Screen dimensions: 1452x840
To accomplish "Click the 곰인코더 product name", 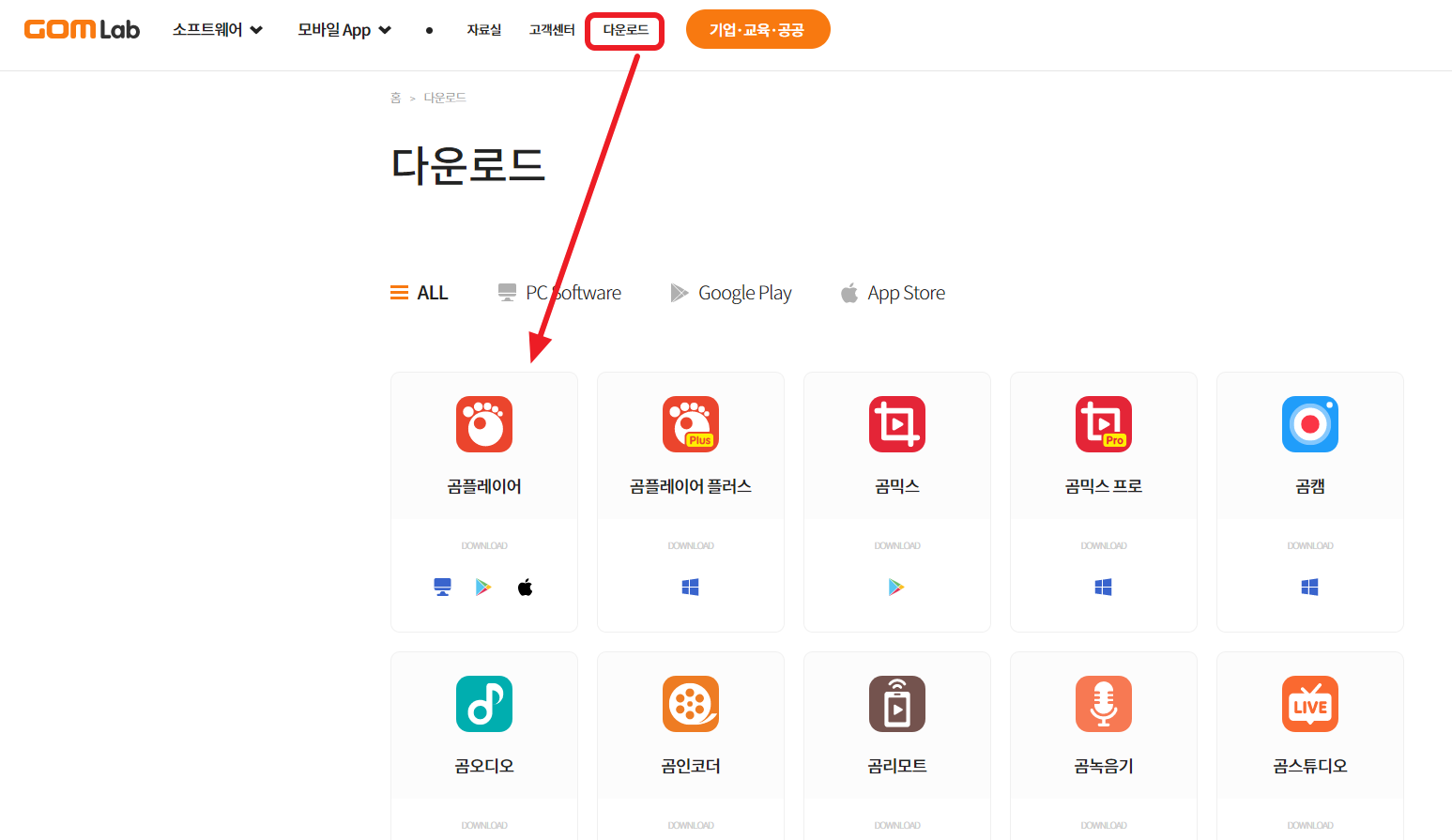I will click(x=691, y=766).
